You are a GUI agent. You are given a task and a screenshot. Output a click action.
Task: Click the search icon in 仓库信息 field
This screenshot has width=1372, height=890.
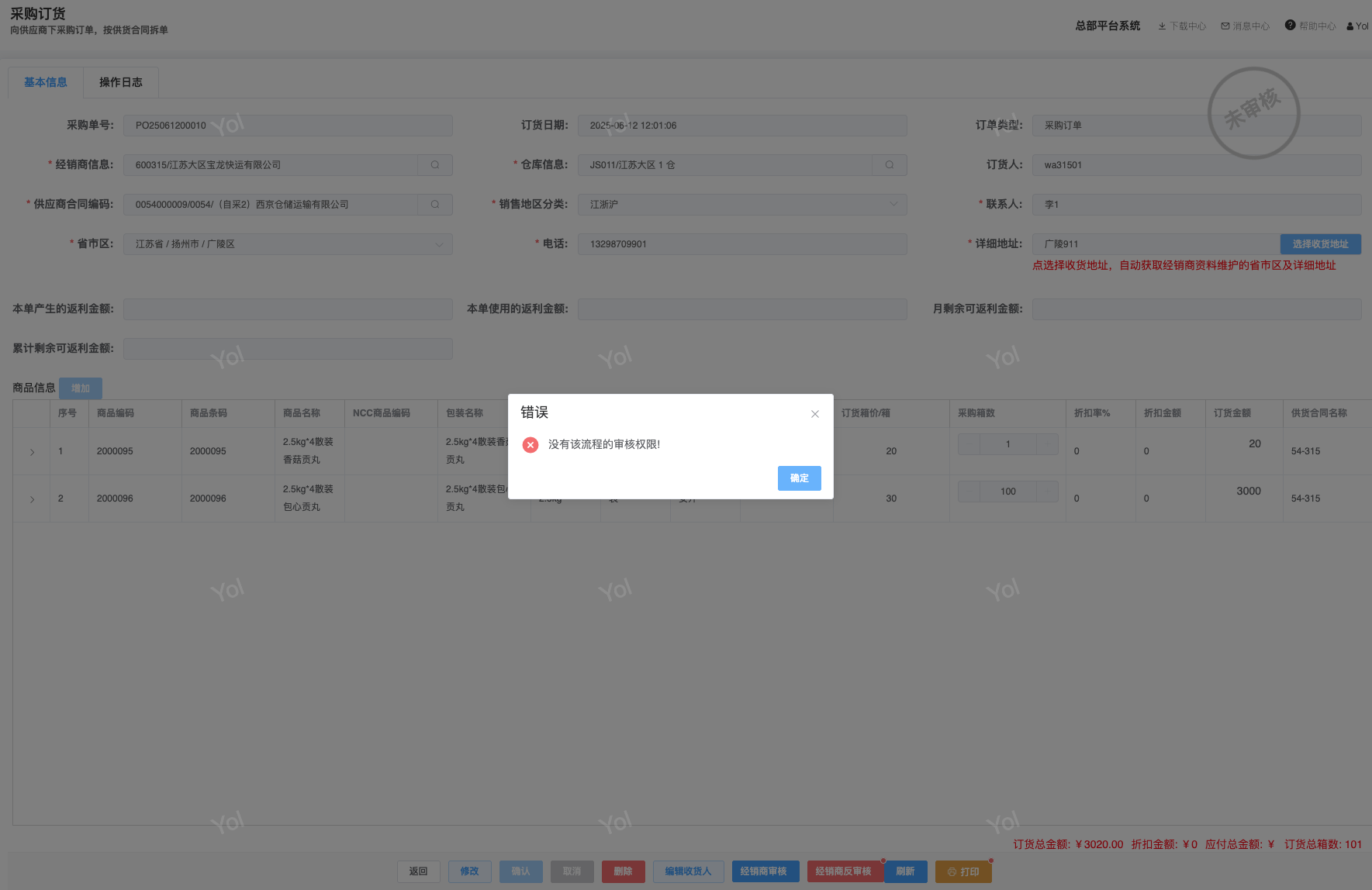tap(890, 165)
